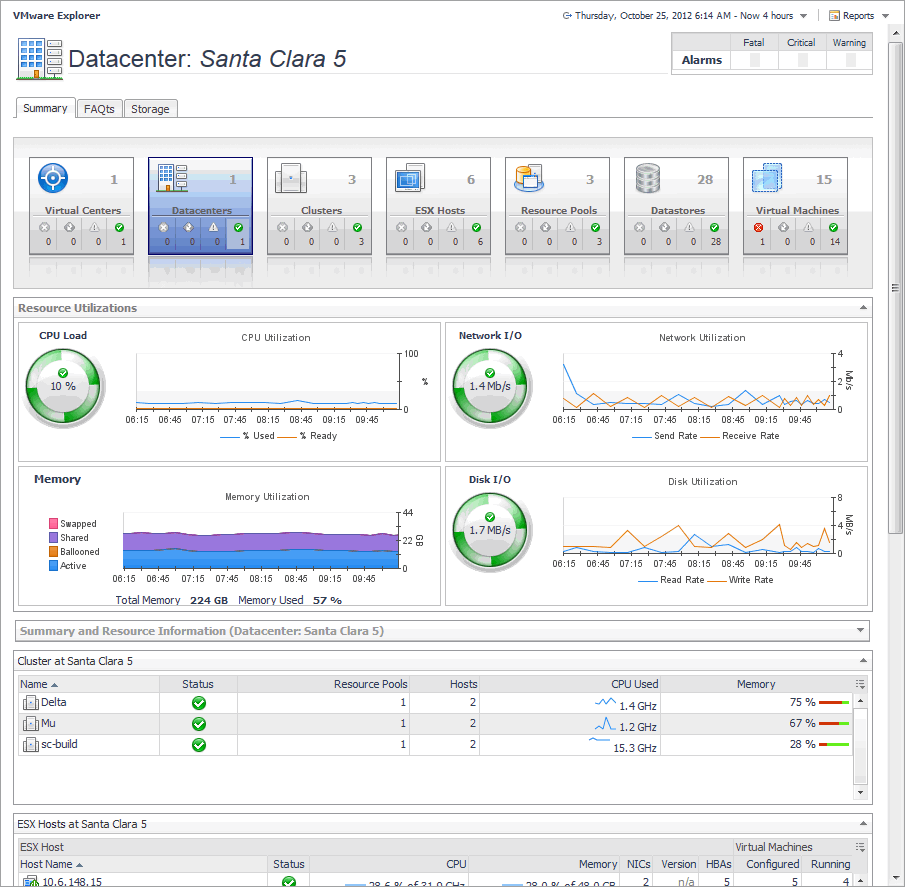905x887 pixels.
Task: Open the sc-build cluster link
Action: point(59,744)
